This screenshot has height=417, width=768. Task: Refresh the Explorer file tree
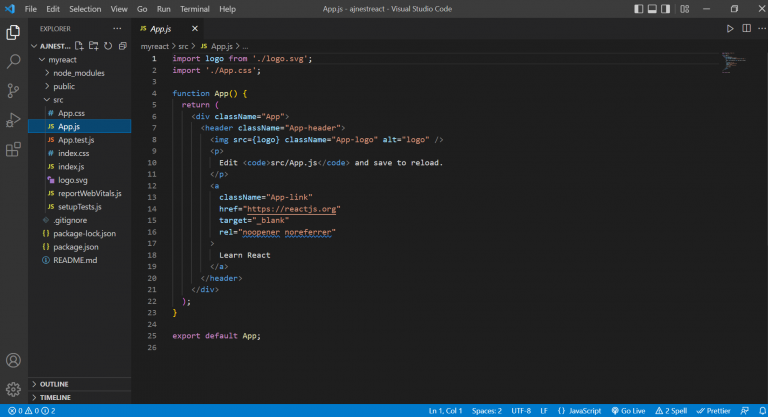(108, 45)
